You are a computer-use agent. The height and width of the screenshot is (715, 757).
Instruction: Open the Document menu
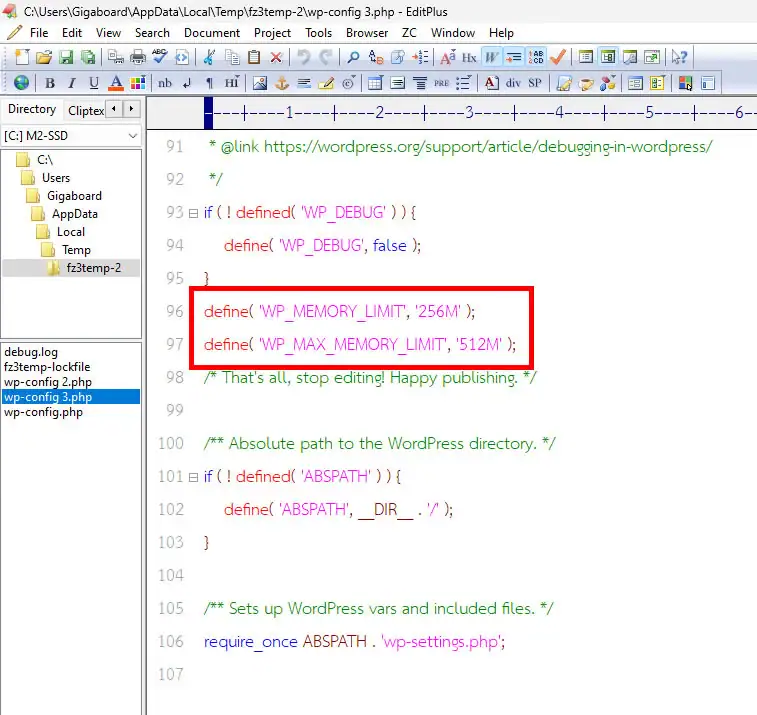pyautogui.click(x=211, y=33)
